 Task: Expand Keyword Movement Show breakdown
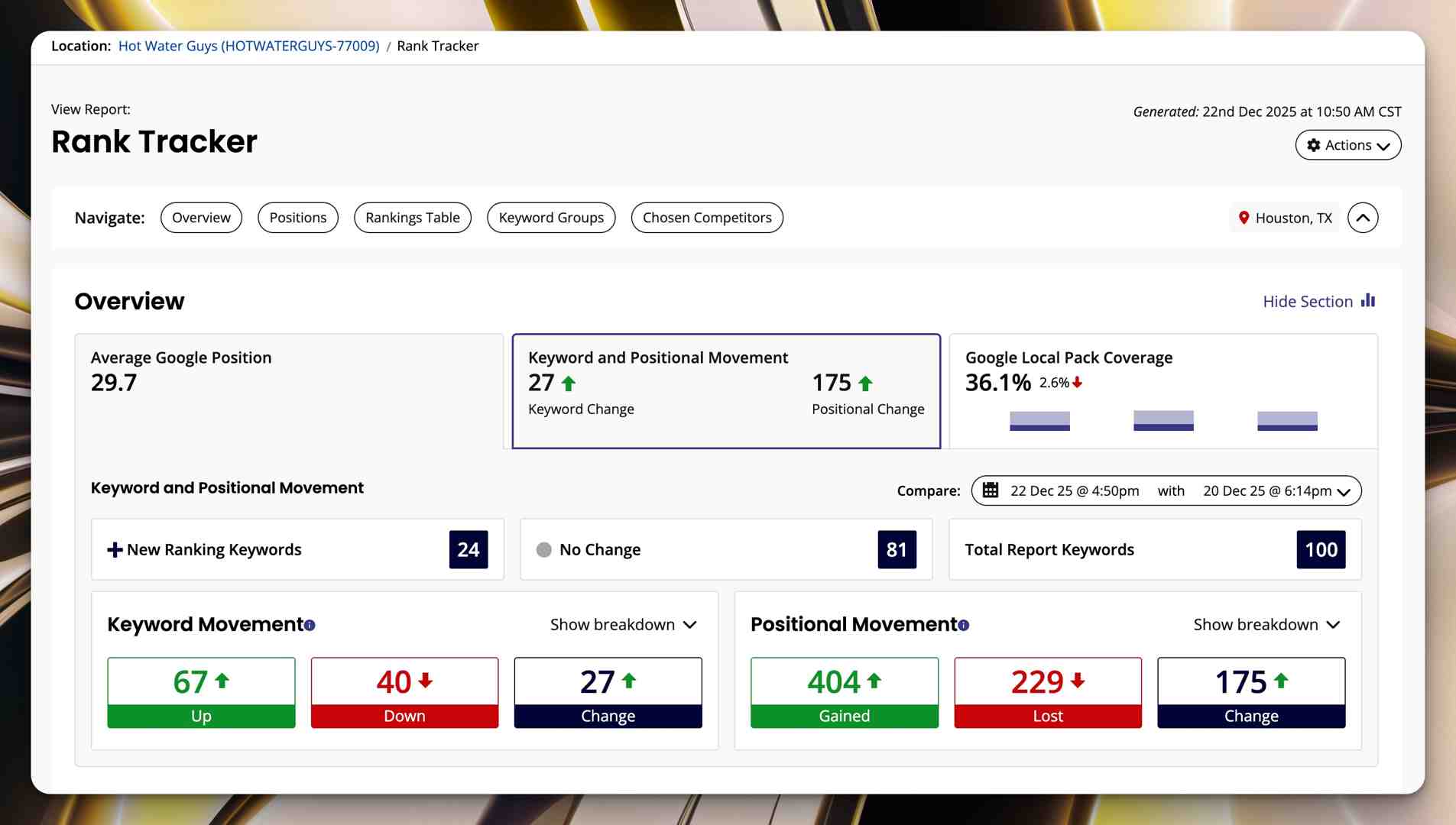point(623,625)
